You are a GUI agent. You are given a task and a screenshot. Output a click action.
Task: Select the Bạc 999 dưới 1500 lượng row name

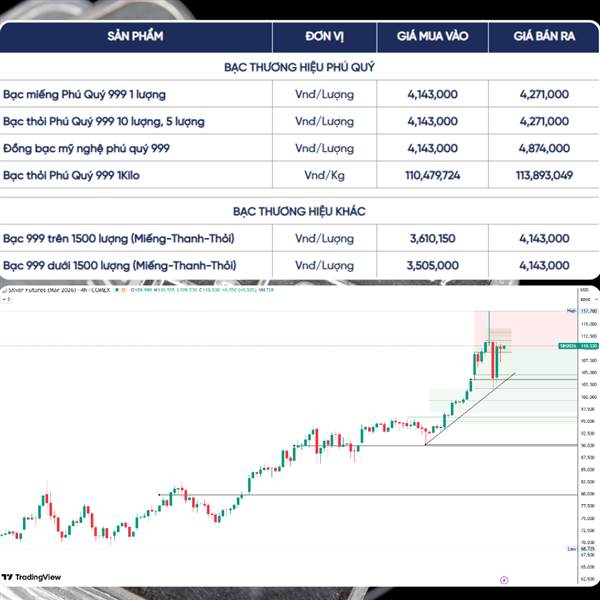120,265
